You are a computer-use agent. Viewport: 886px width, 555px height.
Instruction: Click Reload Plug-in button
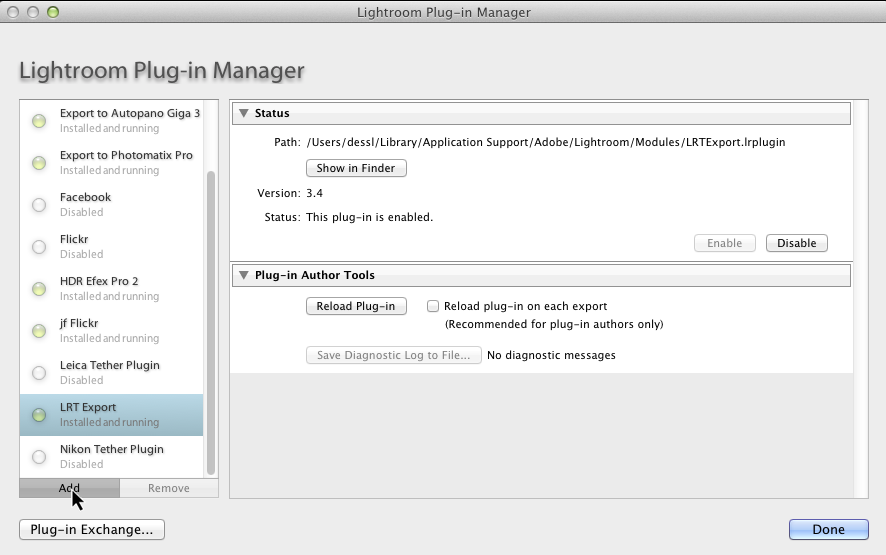tap(356, 306)
